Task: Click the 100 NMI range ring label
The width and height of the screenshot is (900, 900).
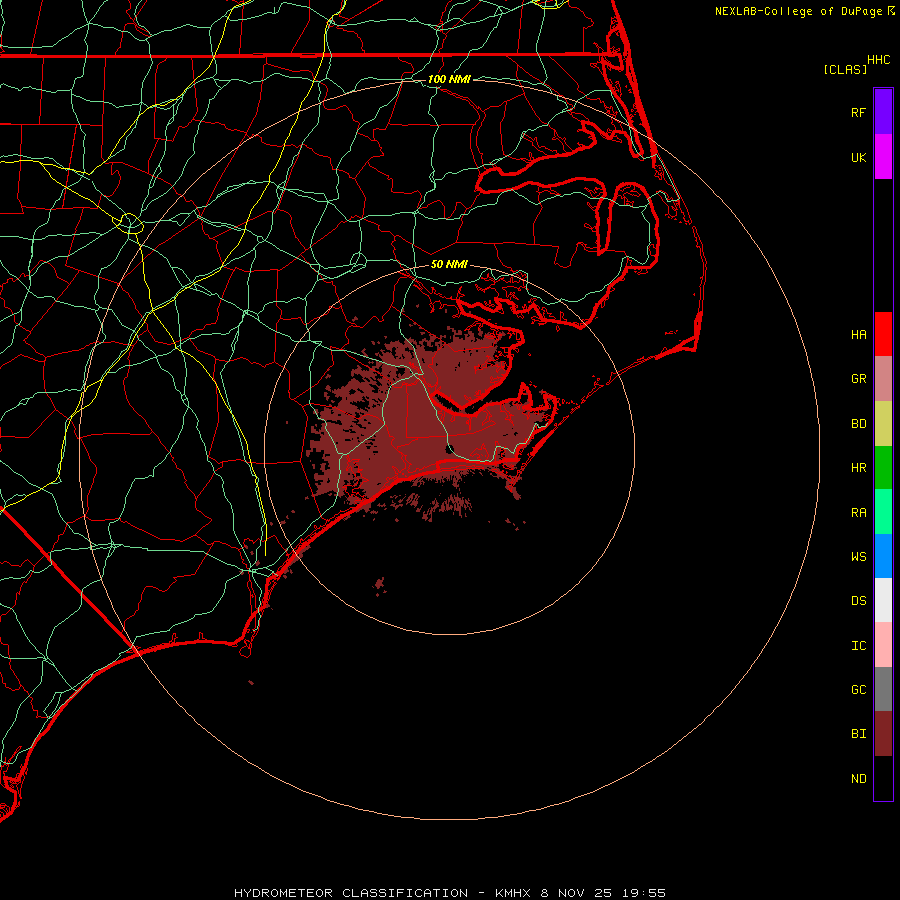Action: point(449,79)
